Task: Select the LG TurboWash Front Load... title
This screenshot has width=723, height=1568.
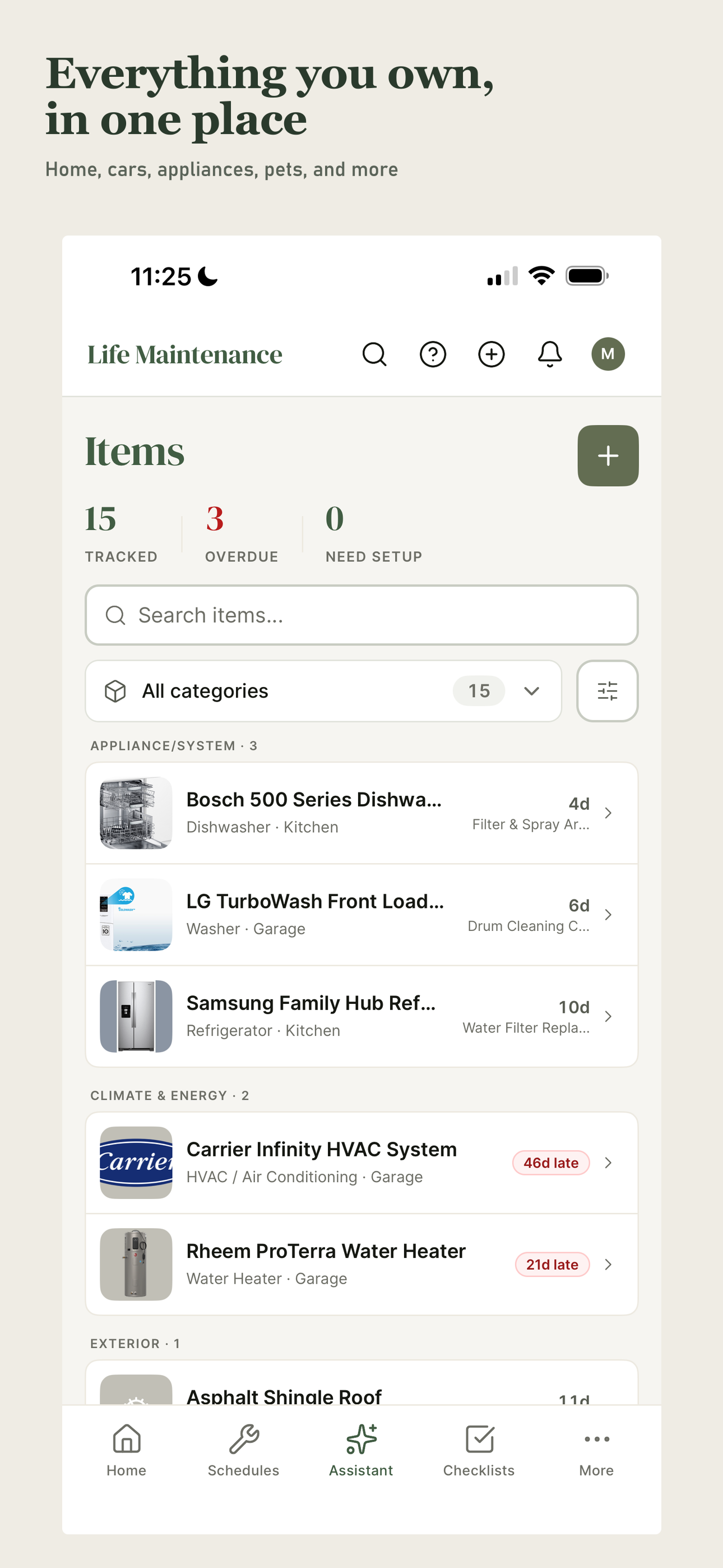Action: click(x=315, y=901)
